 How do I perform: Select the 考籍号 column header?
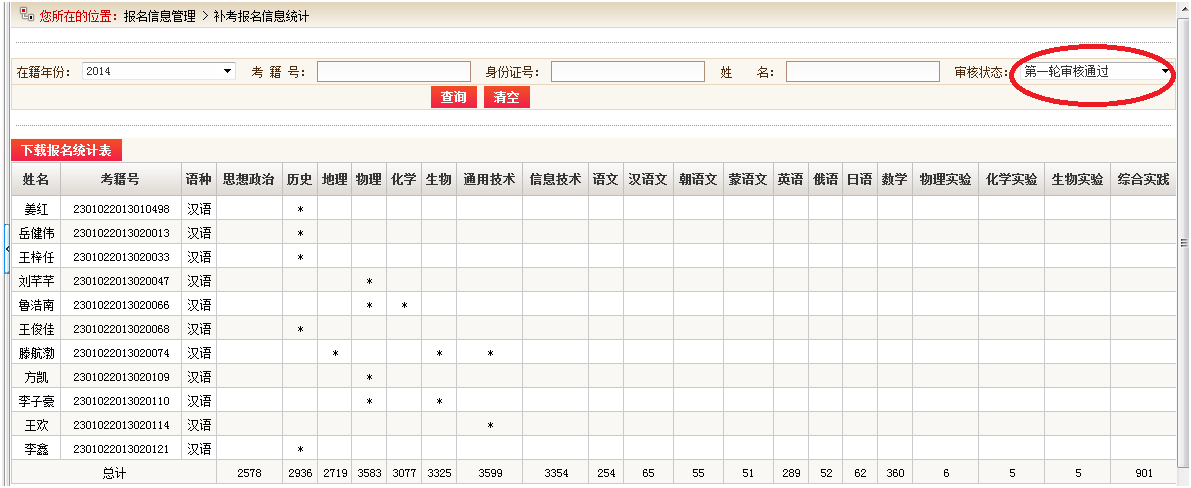click(120, 179)
